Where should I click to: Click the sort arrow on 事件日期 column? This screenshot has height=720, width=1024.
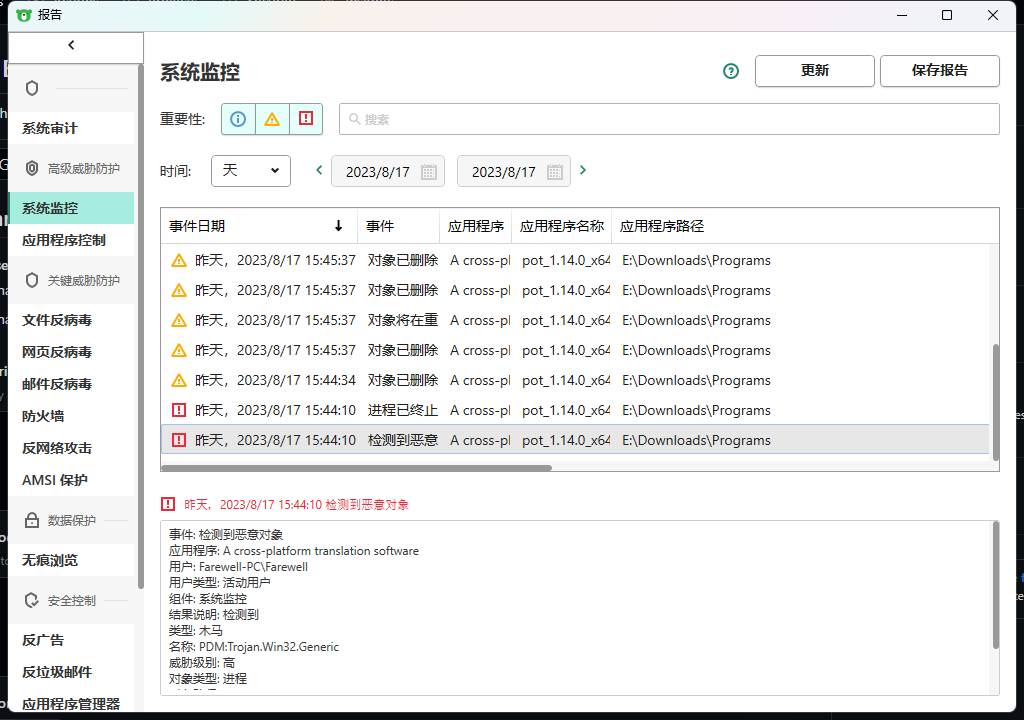(x=339, y=225)
